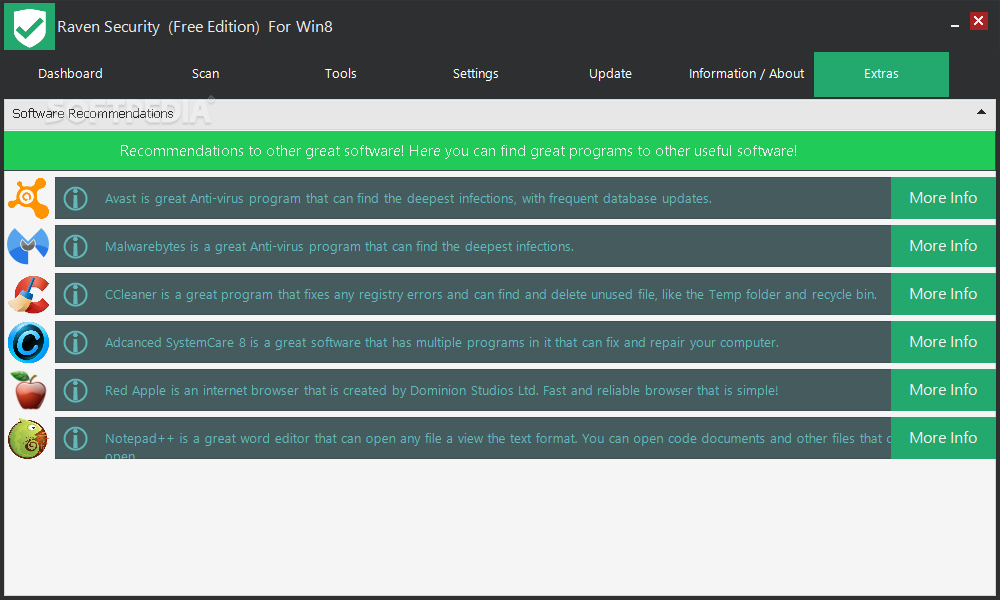Image resolution: width=1000 pixels, height=600 pixels.
Task: Click More Info for Advanced SystemCare
Action: click(943, 342)
